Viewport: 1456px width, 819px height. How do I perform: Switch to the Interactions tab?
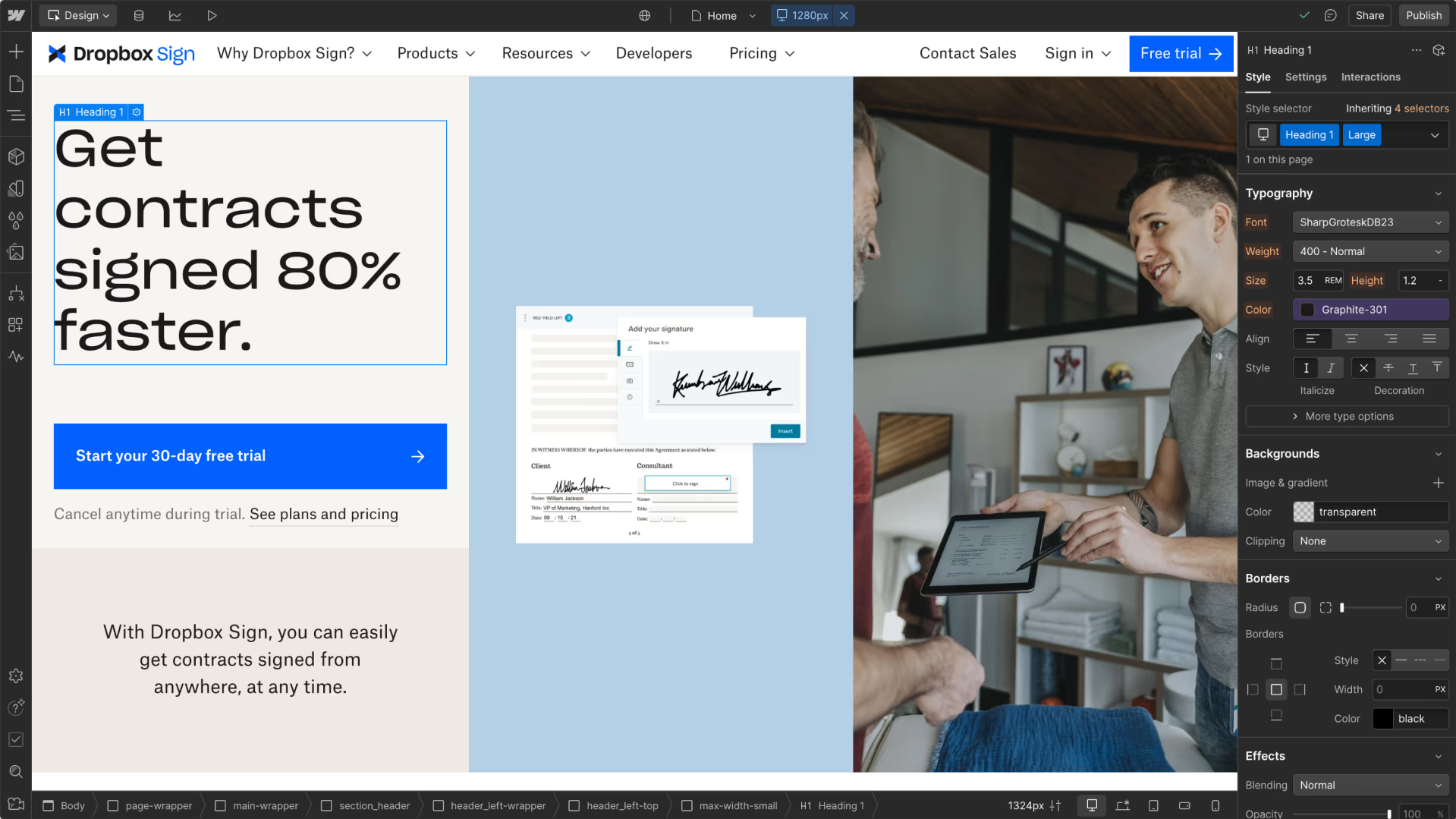(1370, 77)
